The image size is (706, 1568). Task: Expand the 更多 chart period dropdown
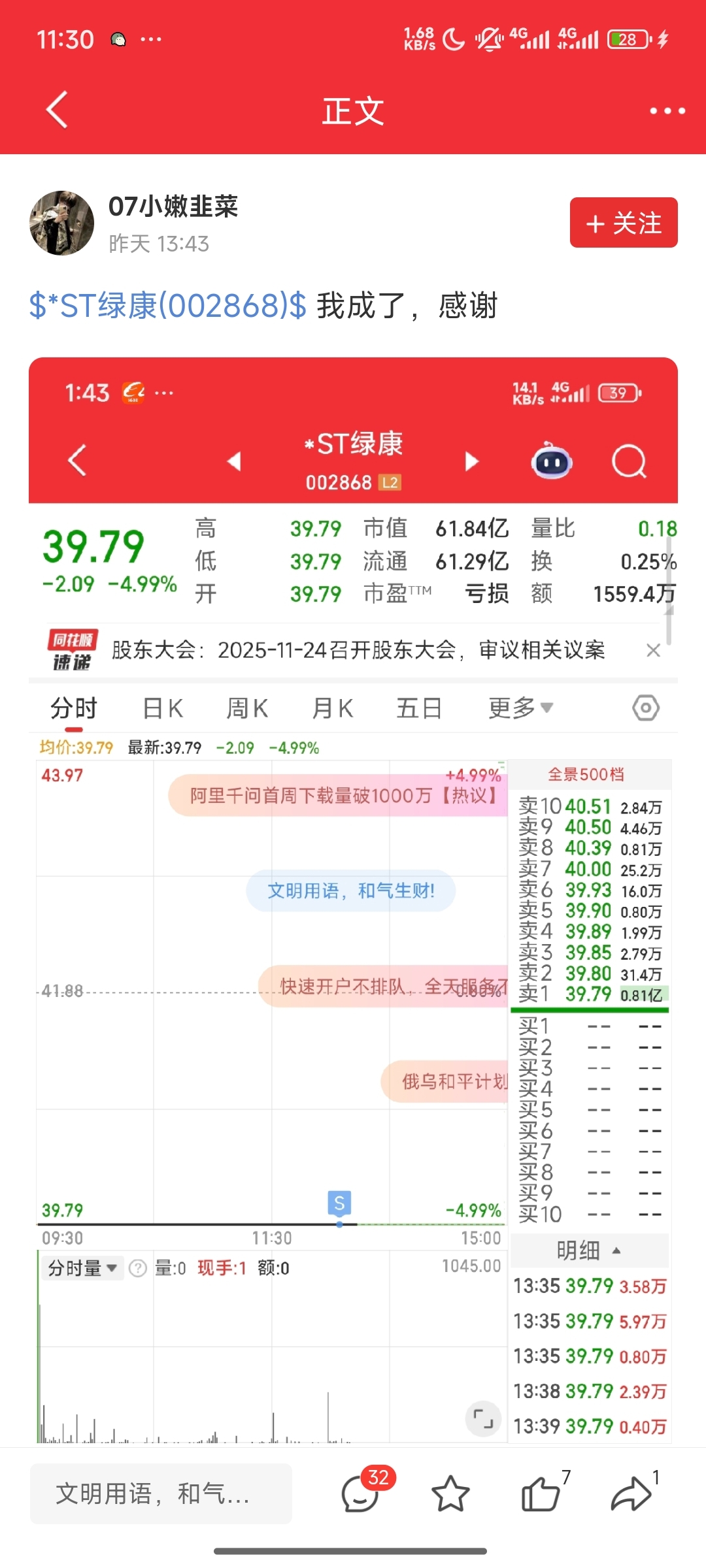(521, 708)
